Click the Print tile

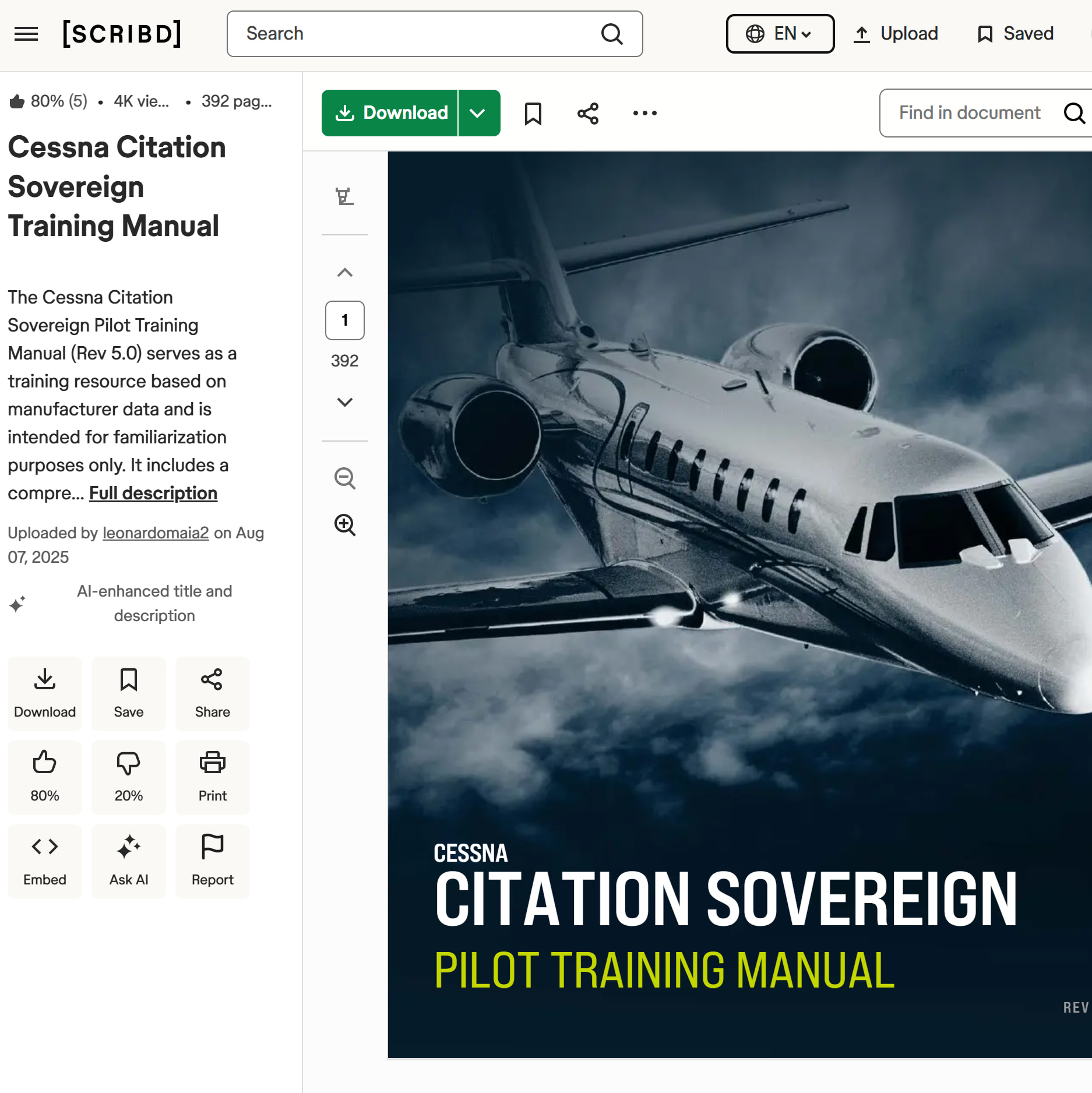click(213, 777)
